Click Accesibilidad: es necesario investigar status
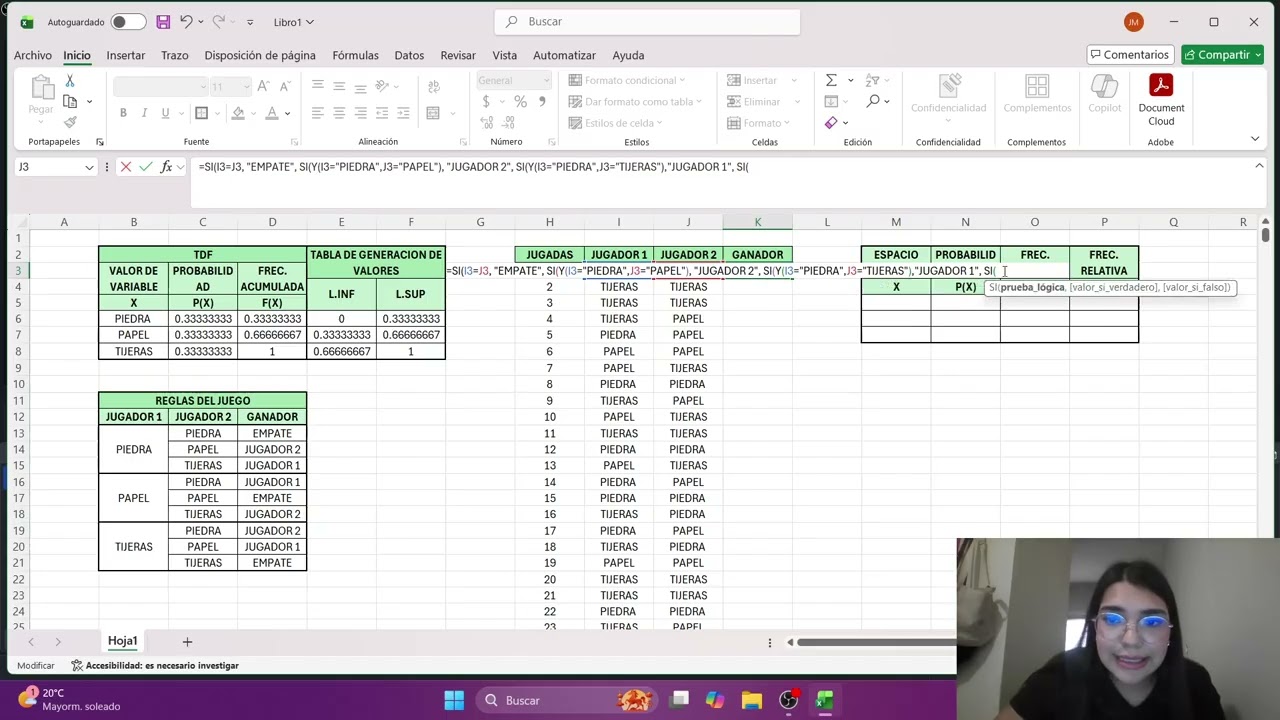Image resolution: width=1280 pixels, height=720 pixels. point(155,665)
